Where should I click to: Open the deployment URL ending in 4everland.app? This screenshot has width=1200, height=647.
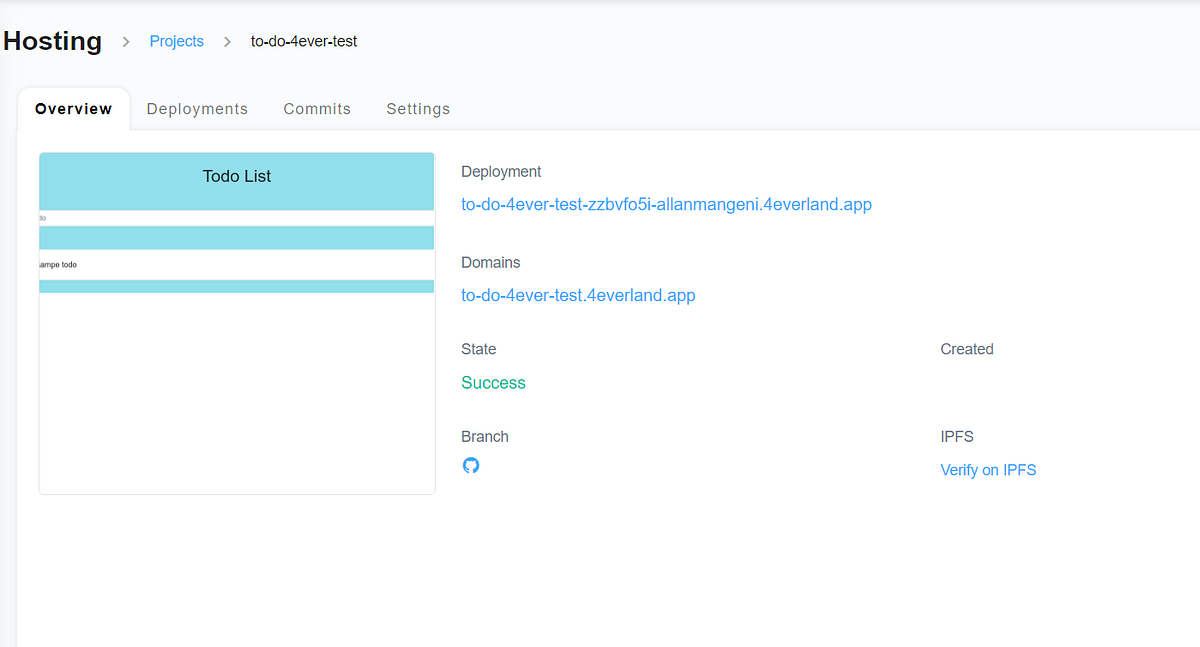coord(666,204)
